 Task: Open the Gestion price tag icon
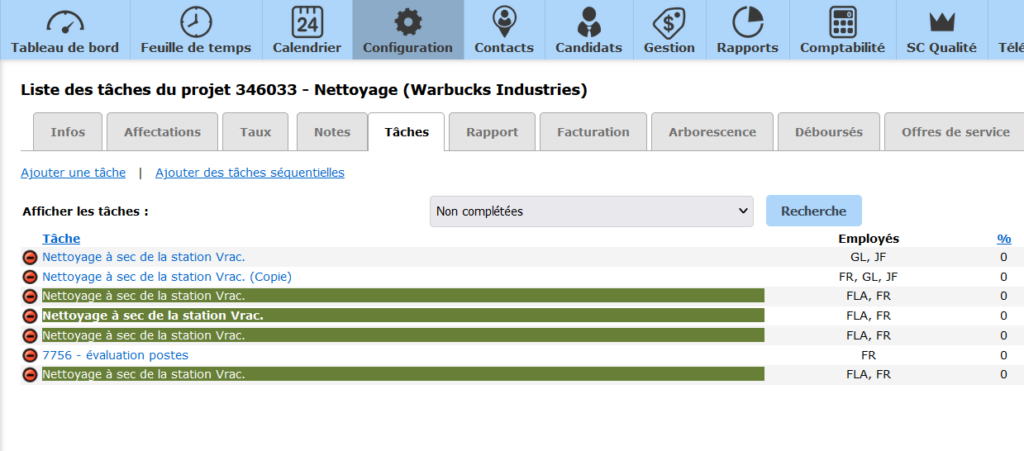tap(669, 22)
